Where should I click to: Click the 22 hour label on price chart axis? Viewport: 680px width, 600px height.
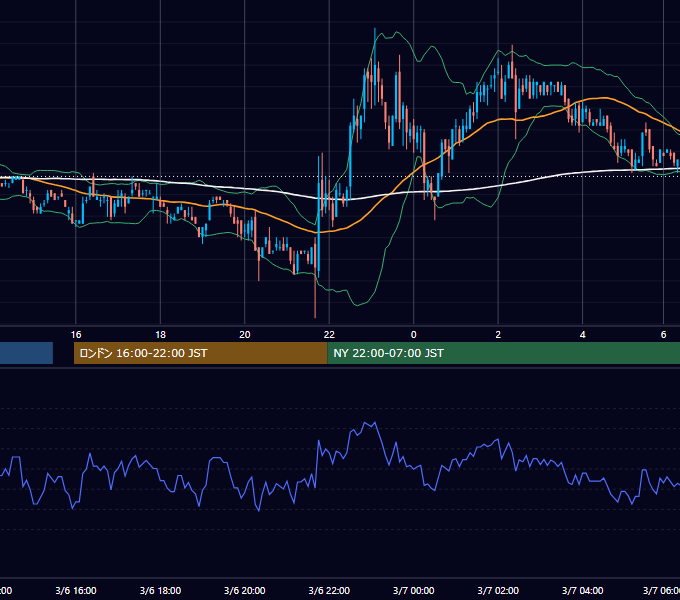[329, 335]
